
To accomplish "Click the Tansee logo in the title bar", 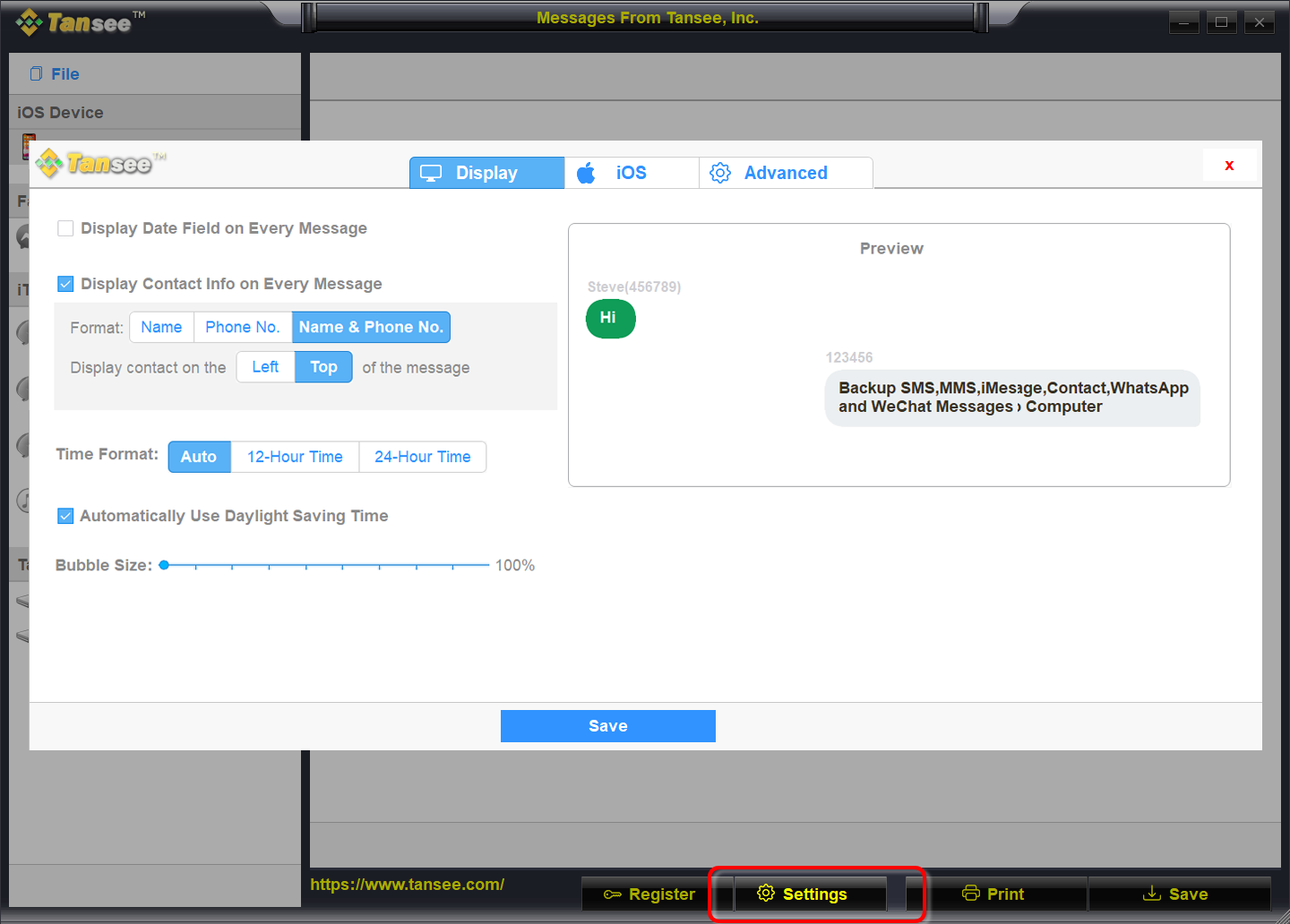I will pyautogui.click(x=81, y=21).
